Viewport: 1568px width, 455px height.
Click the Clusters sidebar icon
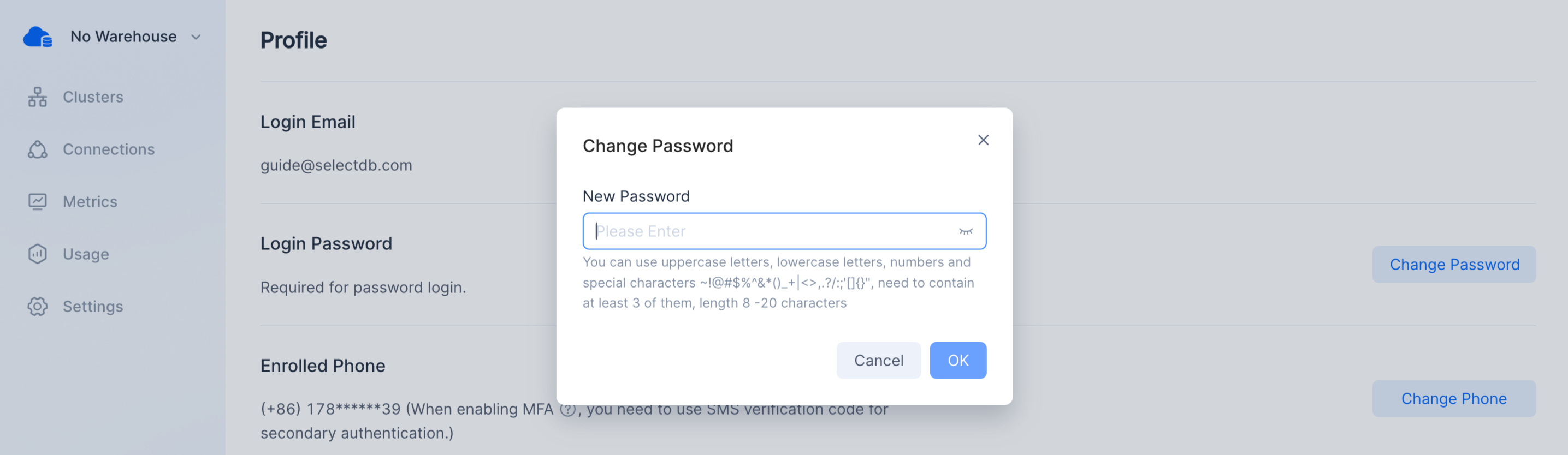(37, 97)
